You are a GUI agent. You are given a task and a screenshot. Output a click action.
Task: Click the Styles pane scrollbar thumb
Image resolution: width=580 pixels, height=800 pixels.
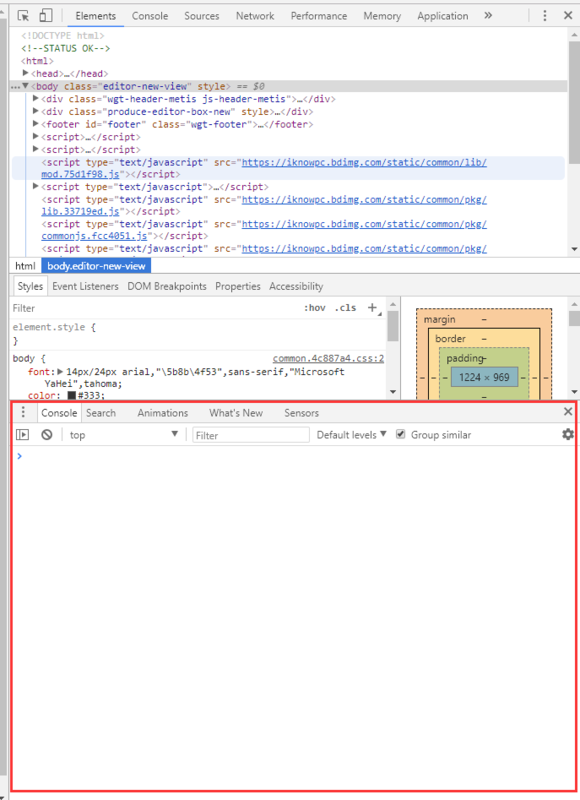(392, 326)
